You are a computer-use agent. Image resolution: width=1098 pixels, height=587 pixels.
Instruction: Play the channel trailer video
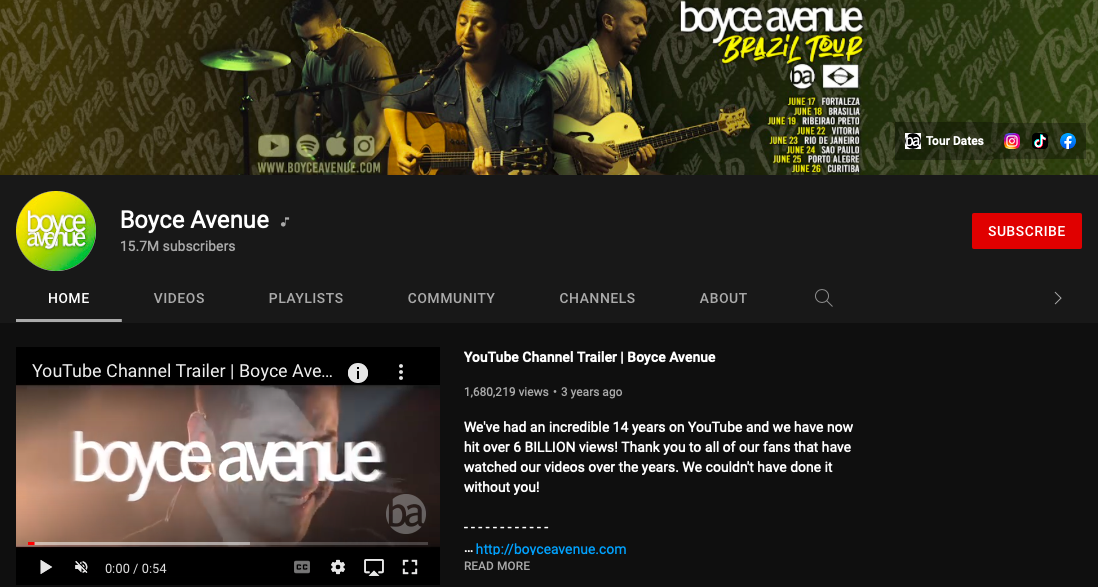[46, 567]
